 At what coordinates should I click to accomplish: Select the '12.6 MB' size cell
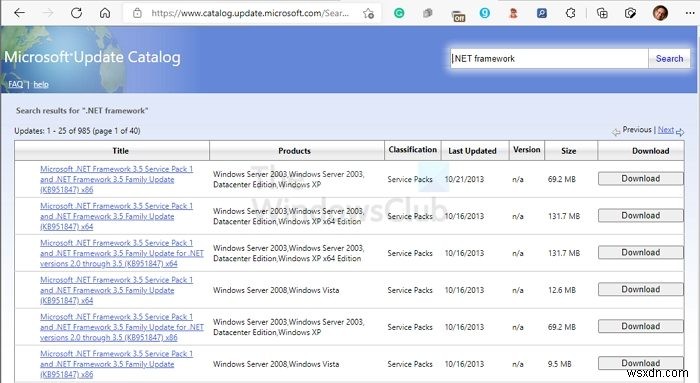(x=562, y=290)
